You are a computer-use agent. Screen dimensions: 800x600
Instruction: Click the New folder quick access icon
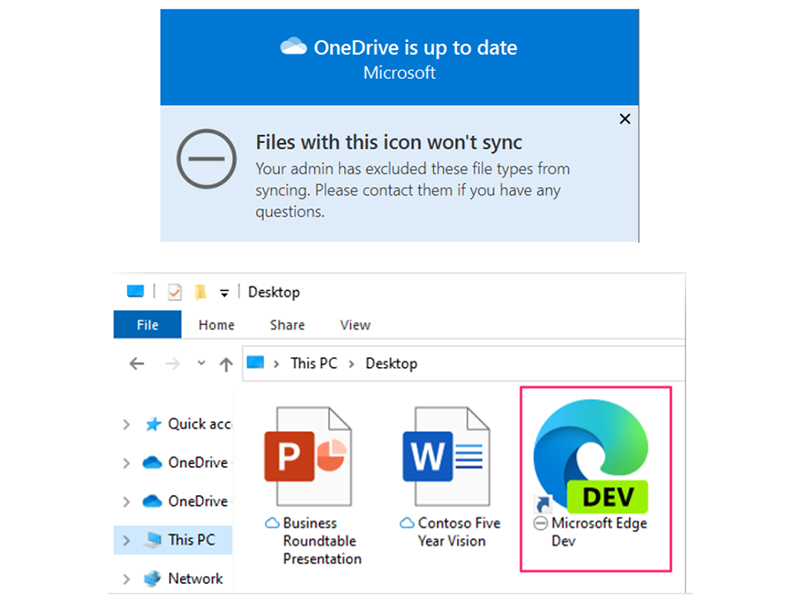pyautogui.click(x=200, y=292)
